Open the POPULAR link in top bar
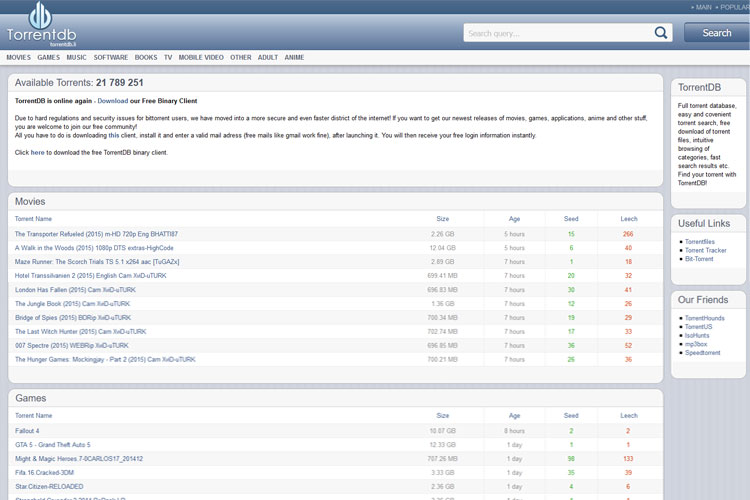This screenshot has width=750, height=500. tap(733, 7)
